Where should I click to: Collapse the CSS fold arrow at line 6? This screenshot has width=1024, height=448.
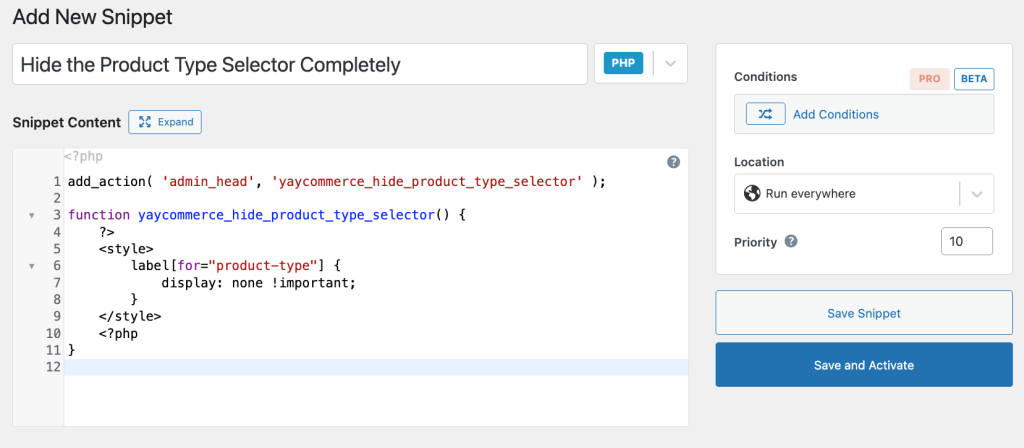[31, 266]
